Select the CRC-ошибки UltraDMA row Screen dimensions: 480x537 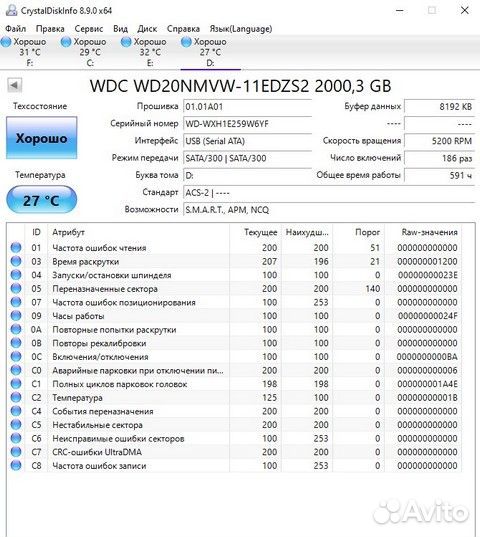(x=234, y=452)
